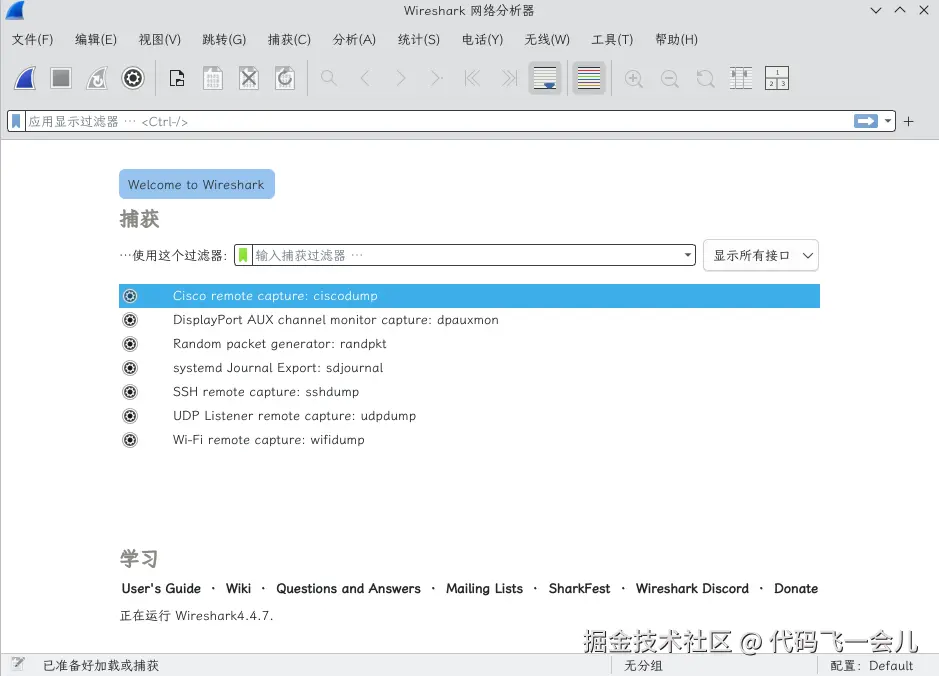Image resolution: width=939 pixels, height=676 pixels.
Task: Select Cisco remote capture: ciscodump interface
Action: click(x=469, y=296)
